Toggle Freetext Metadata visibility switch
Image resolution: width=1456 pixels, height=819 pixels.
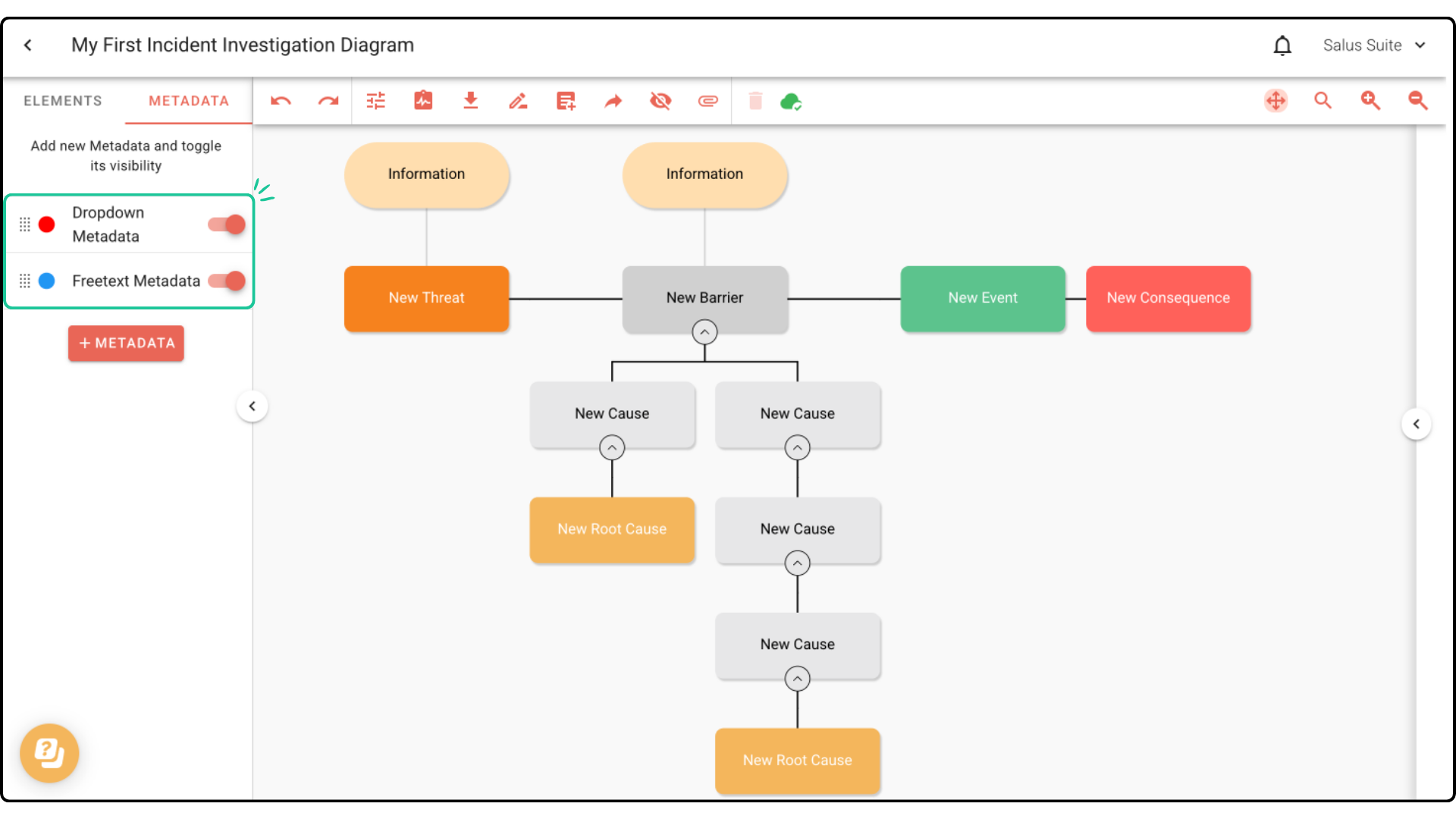coord(227,281)
